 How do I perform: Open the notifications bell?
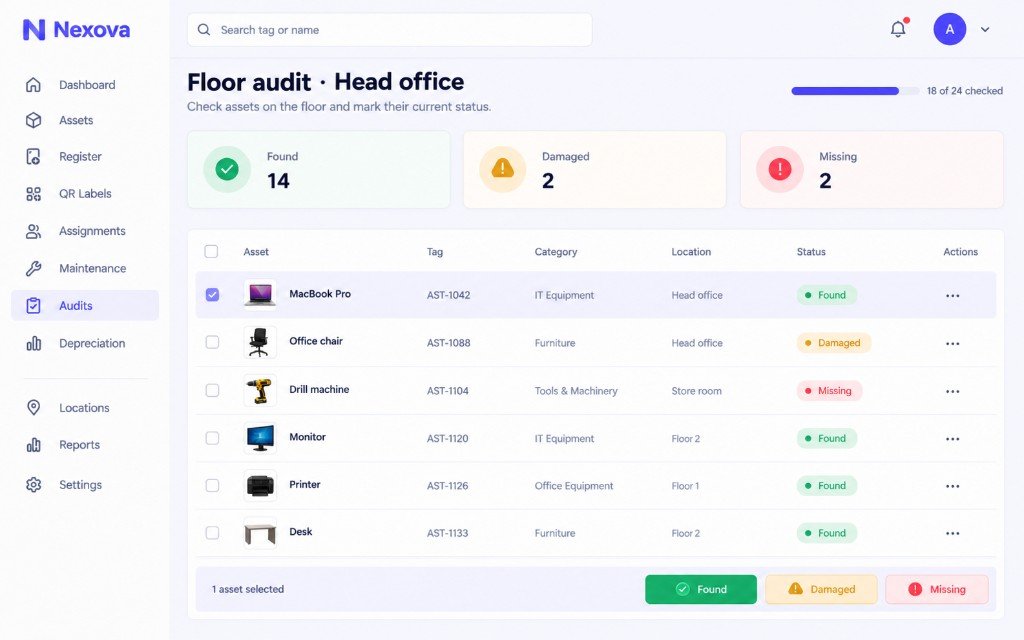(x=899, y=29)
